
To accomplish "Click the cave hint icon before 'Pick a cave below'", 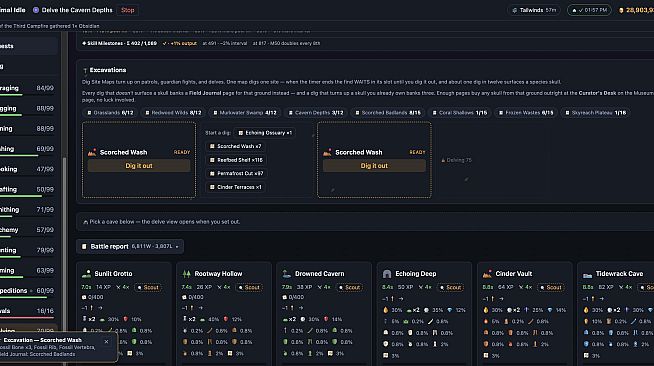I will click(86, 222).
